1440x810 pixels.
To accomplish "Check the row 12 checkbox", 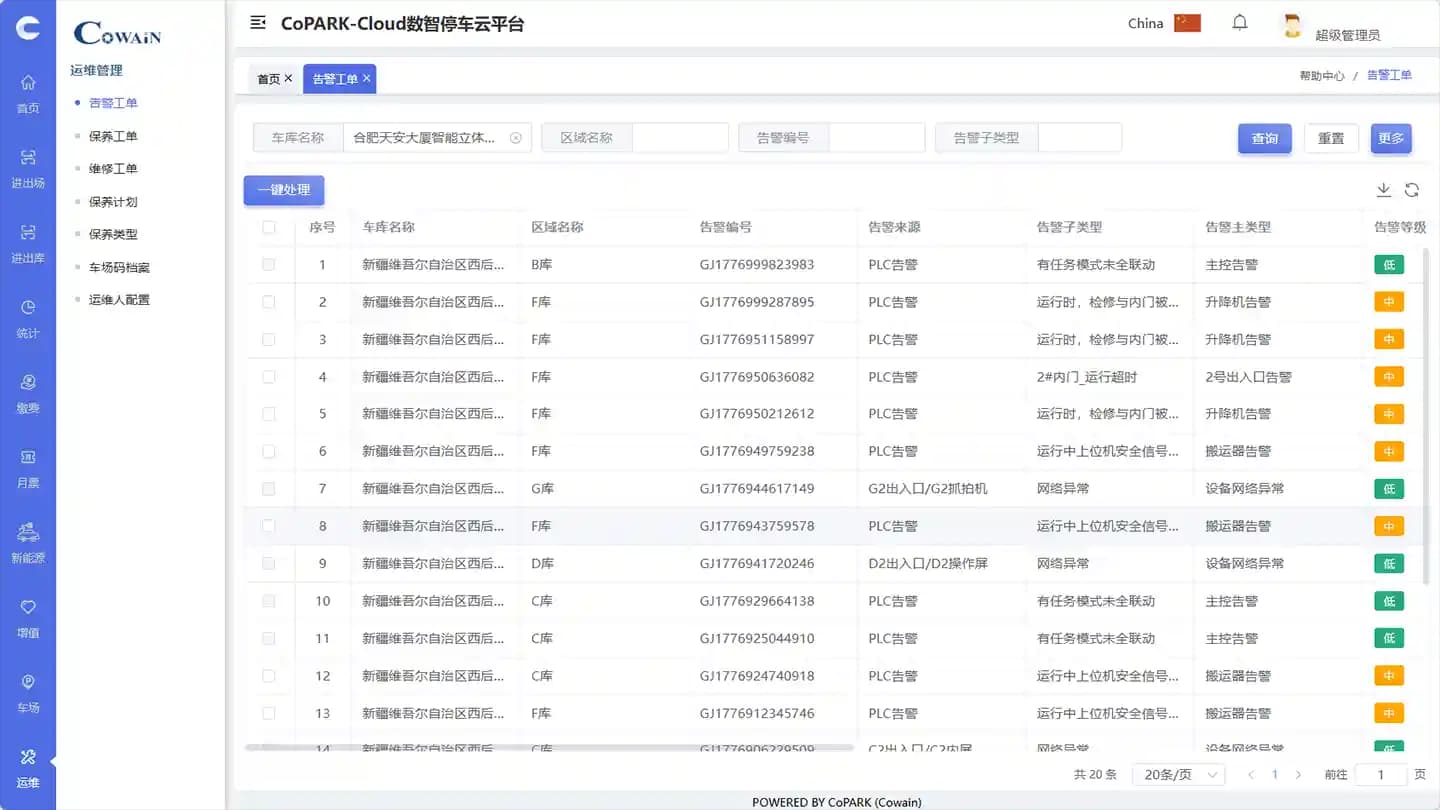I will click(269, 676).
